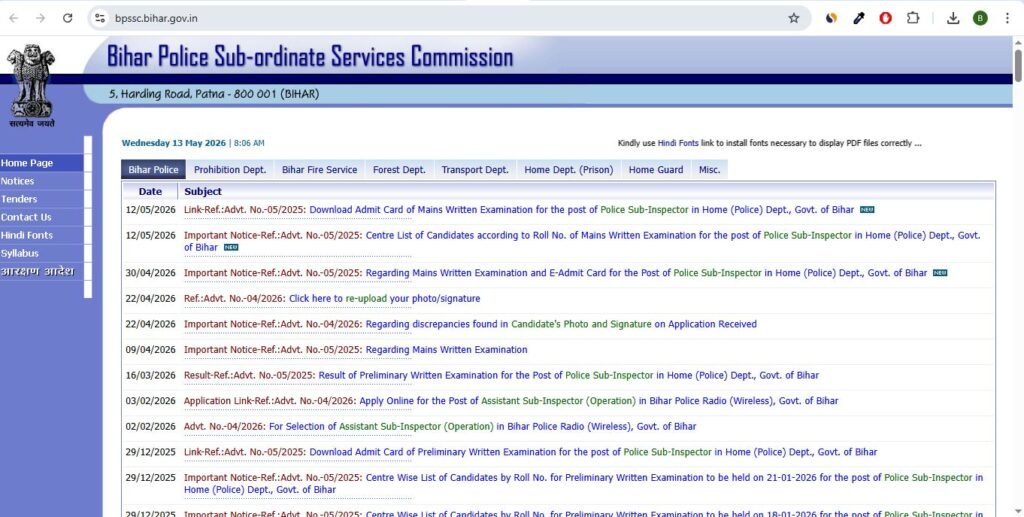This screenshot has width=1024, height=517.
Task: Switch to Home Dept. (Prison) tab
Action: pos(569,170)
